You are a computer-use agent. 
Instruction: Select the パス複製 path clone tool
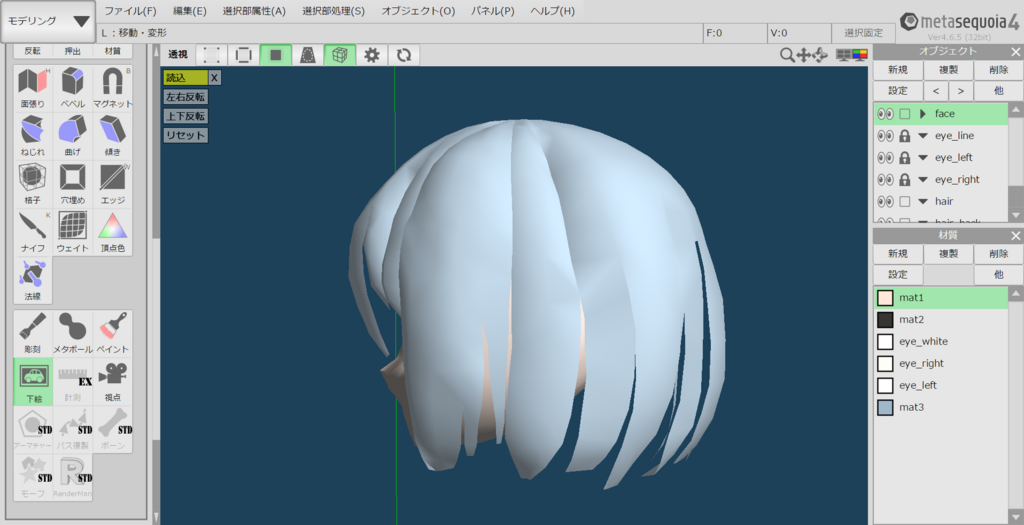pos(72,430)
